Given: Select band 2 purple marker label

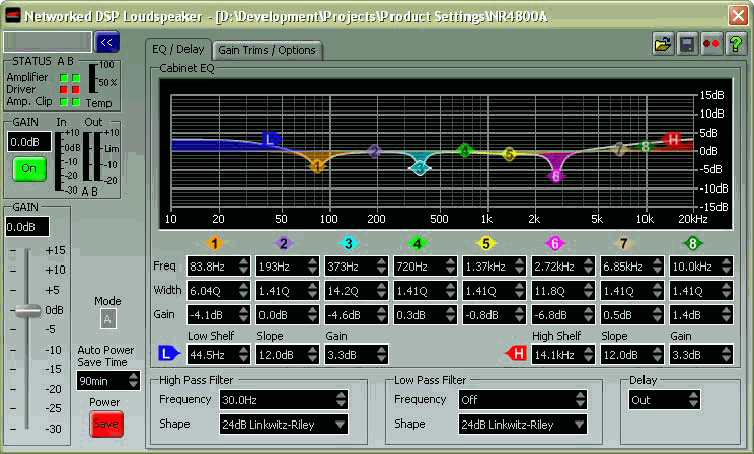Looking at the screenshot, I should tap(284, 243).
